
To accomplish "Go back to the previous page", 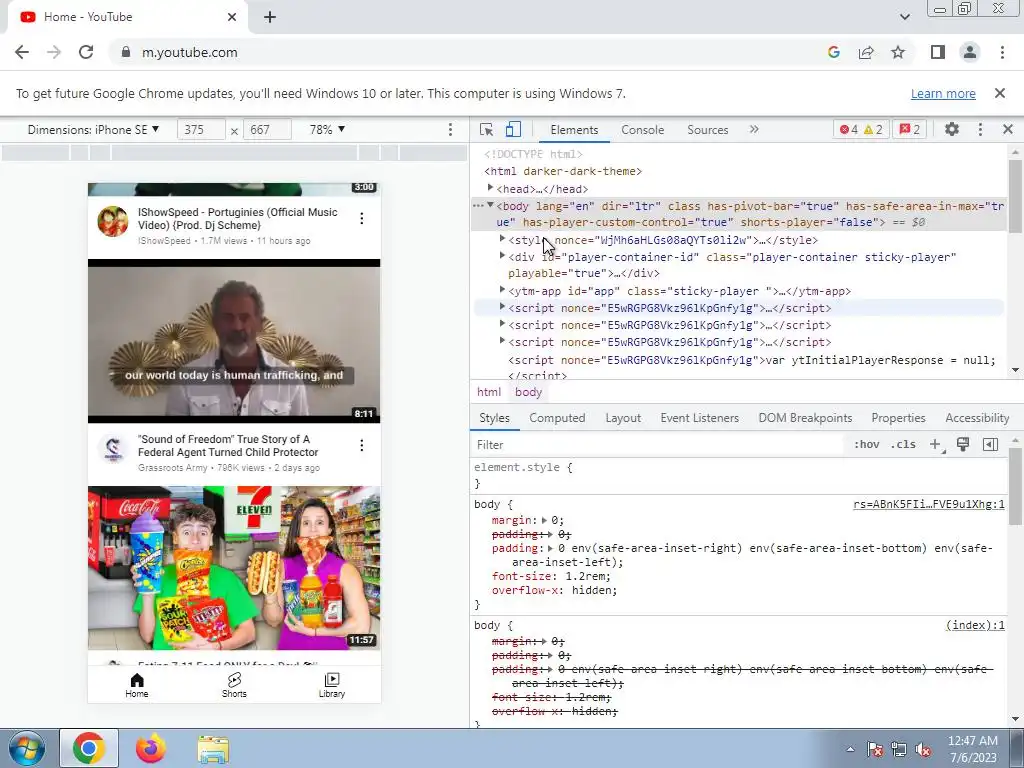I will [22, 52].
